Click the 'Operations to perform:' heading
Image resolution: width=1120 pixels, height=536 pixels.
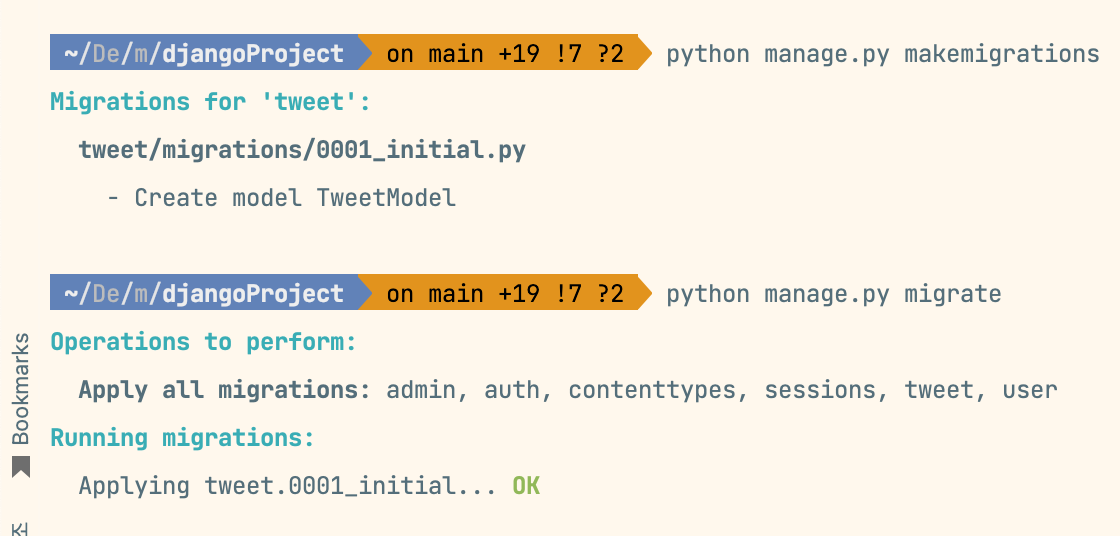203,342
